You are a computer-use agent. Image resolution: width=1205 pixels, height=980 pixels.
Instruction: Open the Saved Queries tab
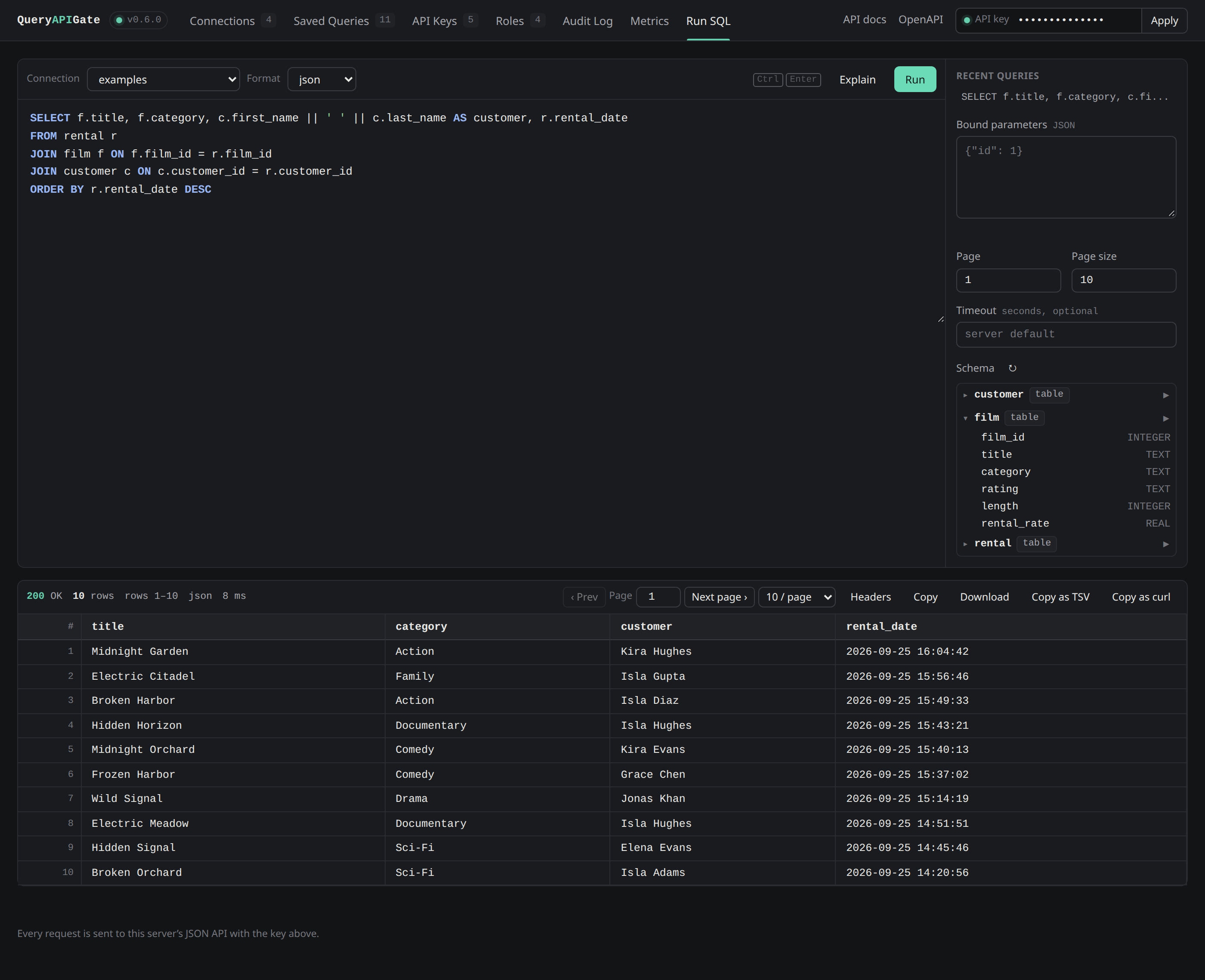(343, 21)
